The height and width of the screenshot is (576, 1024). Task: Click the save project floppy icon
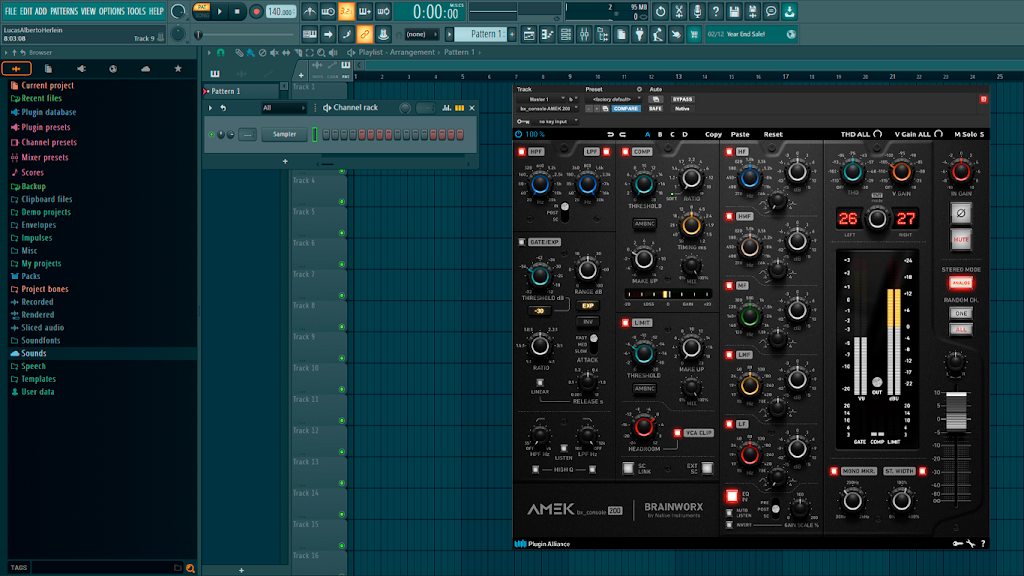tap(734, 11)
